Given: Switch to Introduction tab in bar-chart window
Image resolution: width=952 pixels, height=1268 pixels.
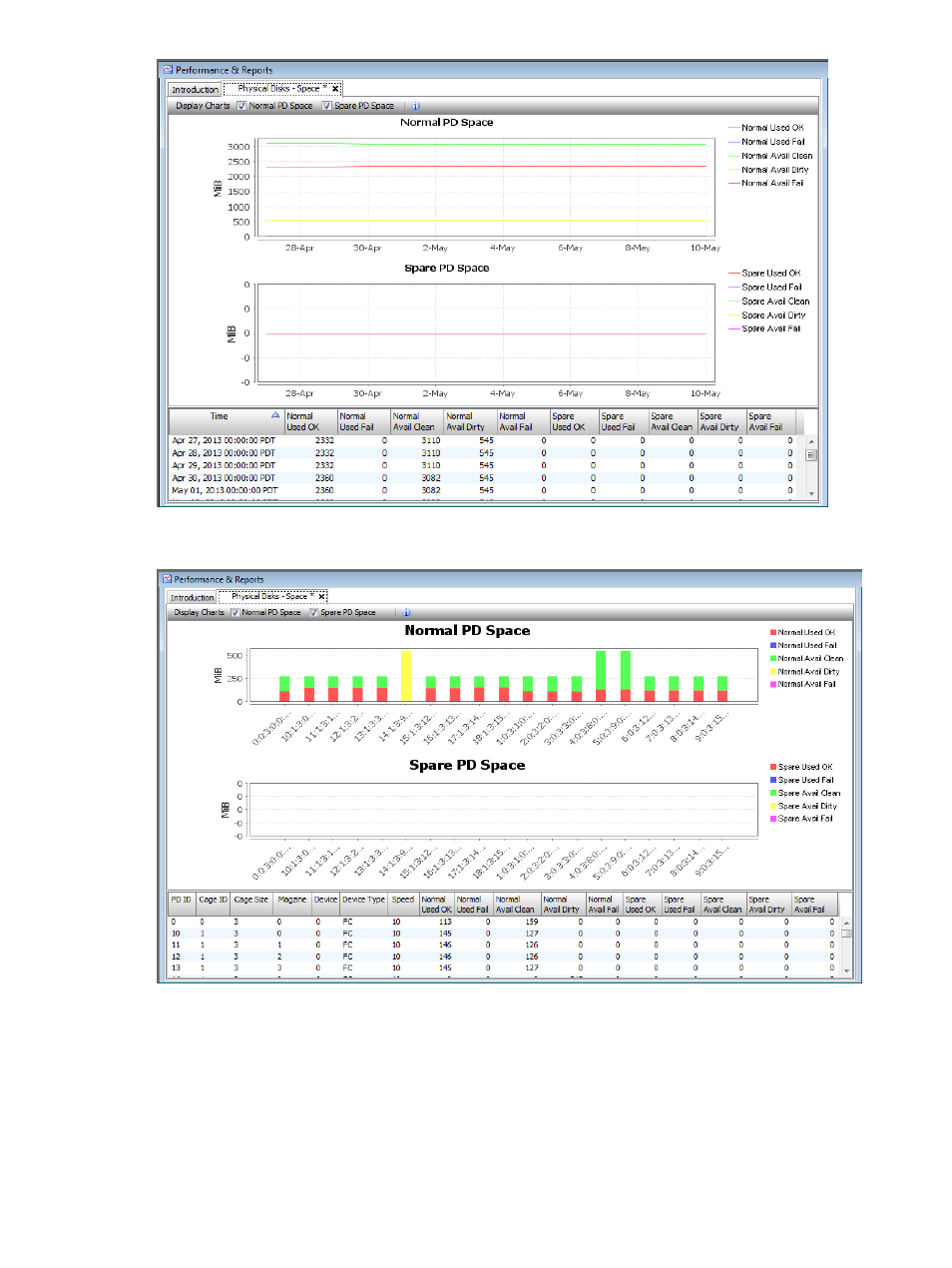Looking at the screenshot, I should [x=192, y=598].
